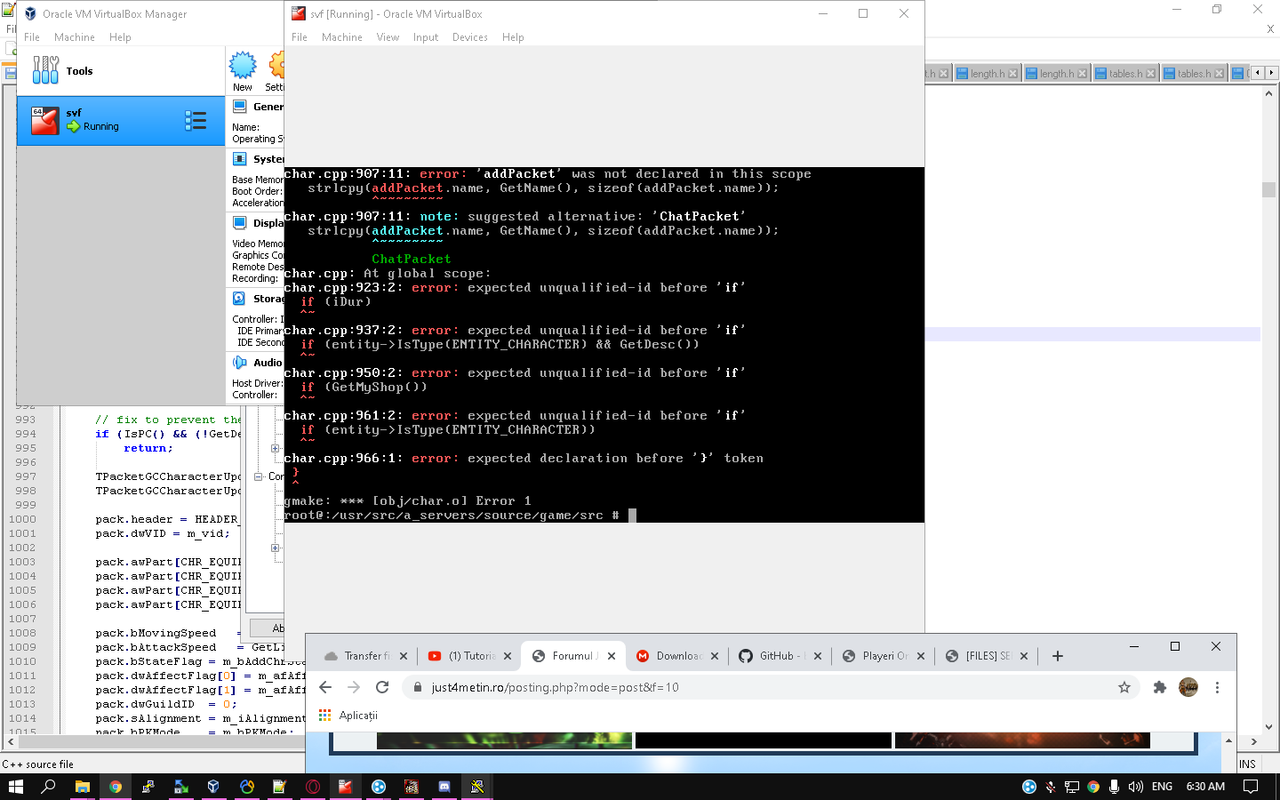Switch to the Download Mega tab
Viewport: 1280px width, 800px height.
(678, 656)
